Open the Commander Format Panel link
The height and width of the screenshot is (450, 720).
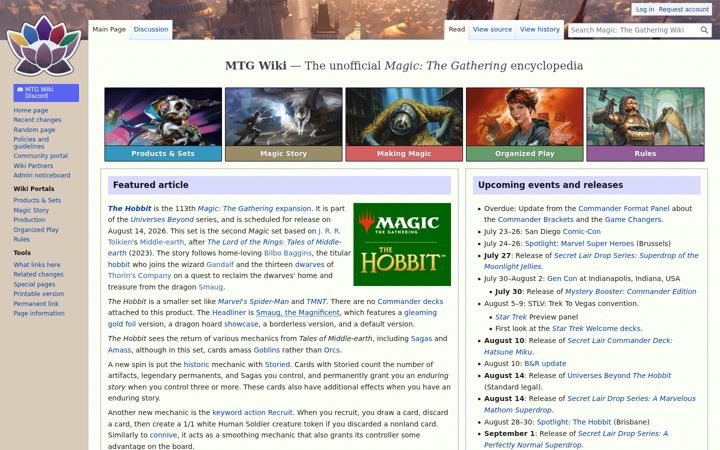pyautogui.click(x=624, y=208)
